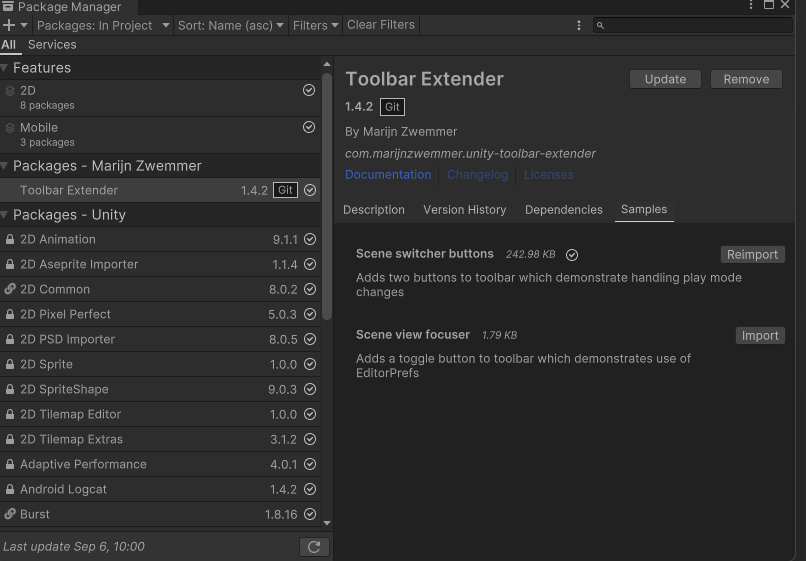Click the link icon beside Burst

10,514
